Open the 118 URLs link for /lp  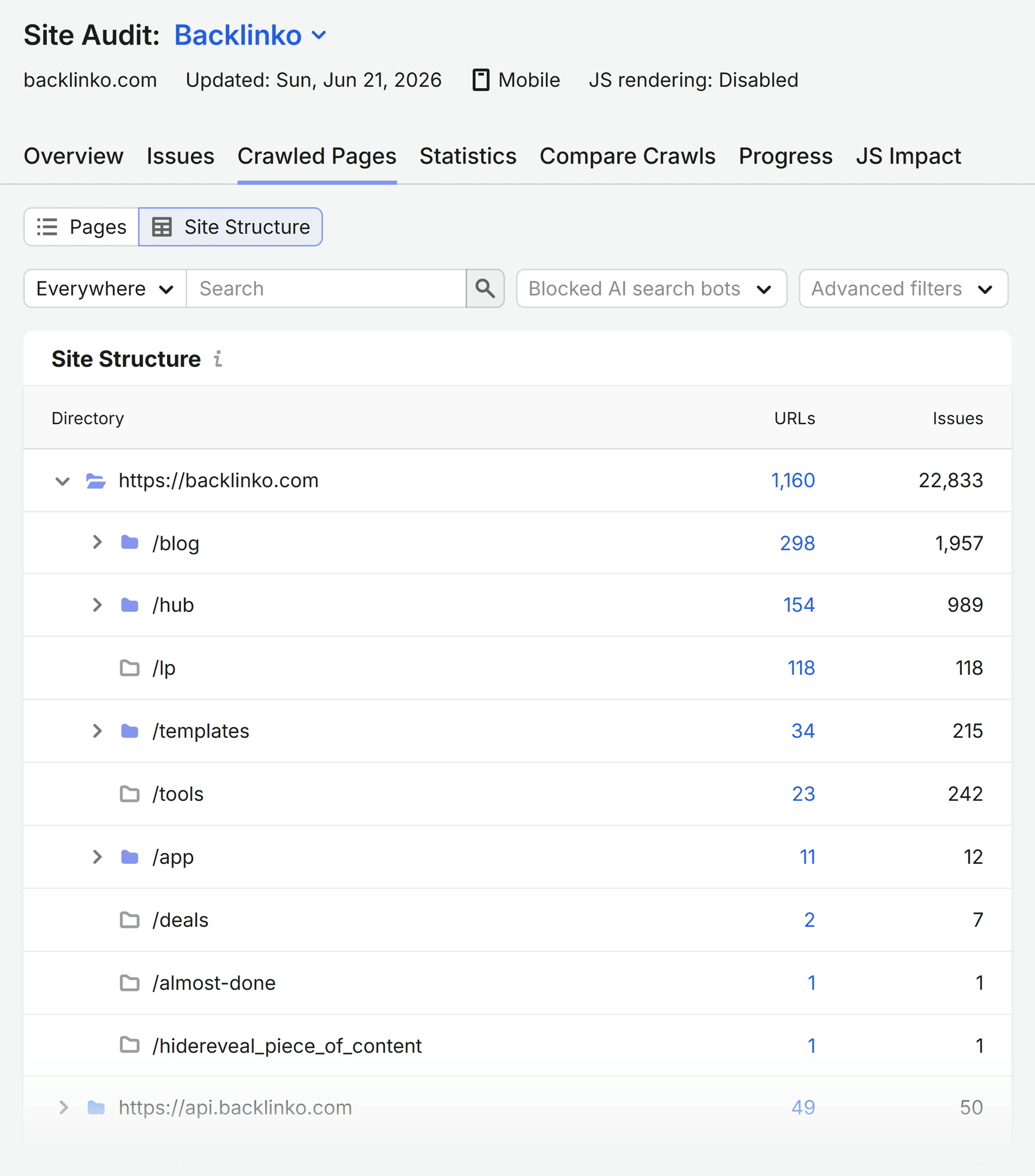point(801,668)
